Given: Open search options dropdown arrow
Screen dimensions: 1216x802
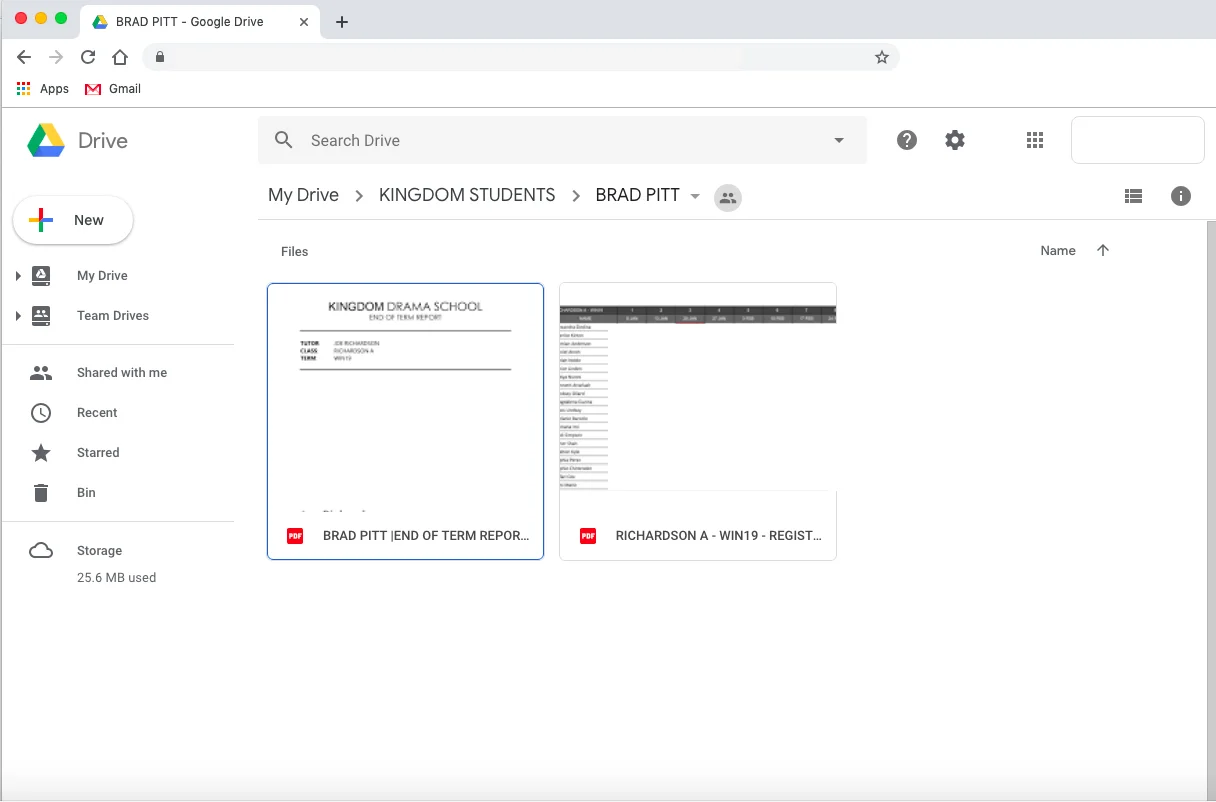Looking at the screenshot, I should (839, 141).
